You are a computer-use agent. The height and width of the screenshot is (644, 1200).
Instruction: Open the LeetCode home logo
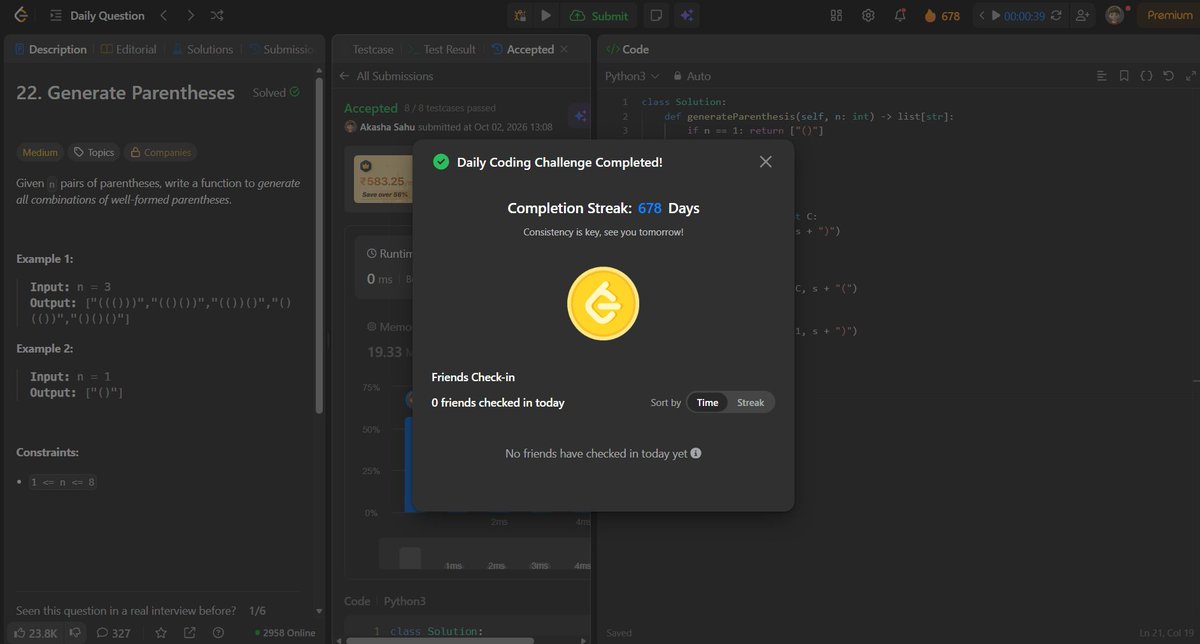coord(20,15)
